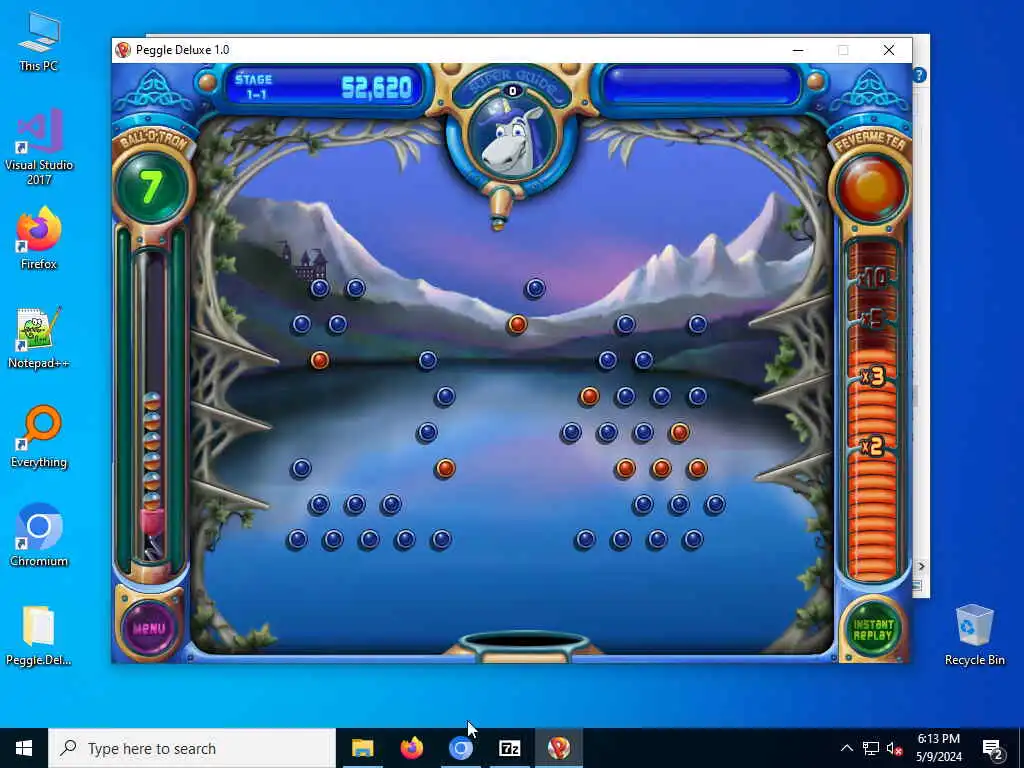Screen dimensions: 1024x768
Task: Open This PC desktop icon
Action: 39,42
